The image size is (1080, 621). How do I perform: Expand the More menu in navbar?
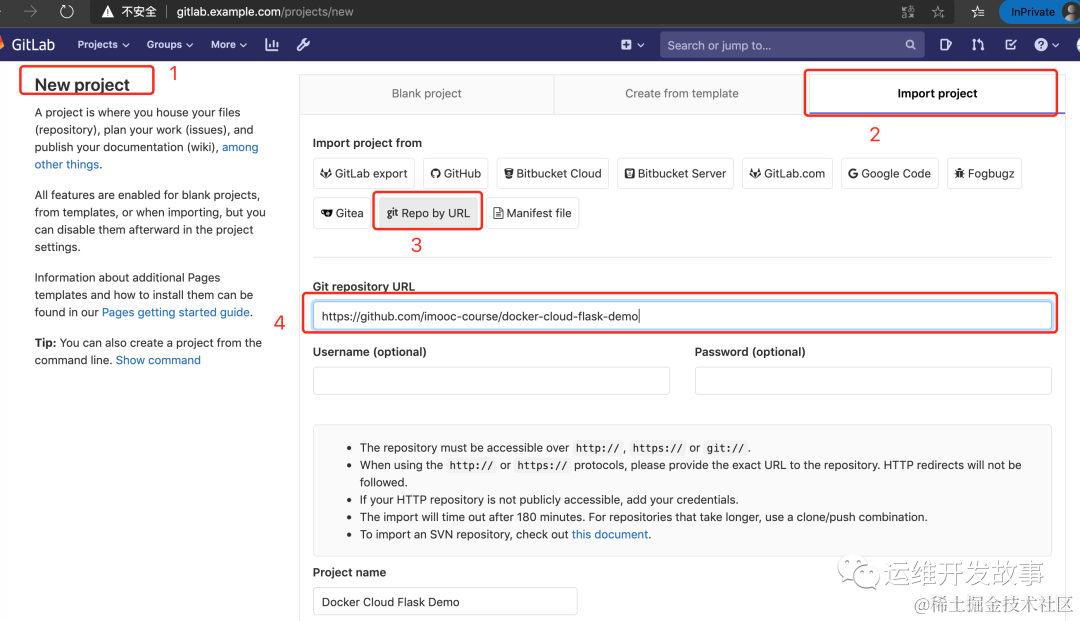pos(229,44)
